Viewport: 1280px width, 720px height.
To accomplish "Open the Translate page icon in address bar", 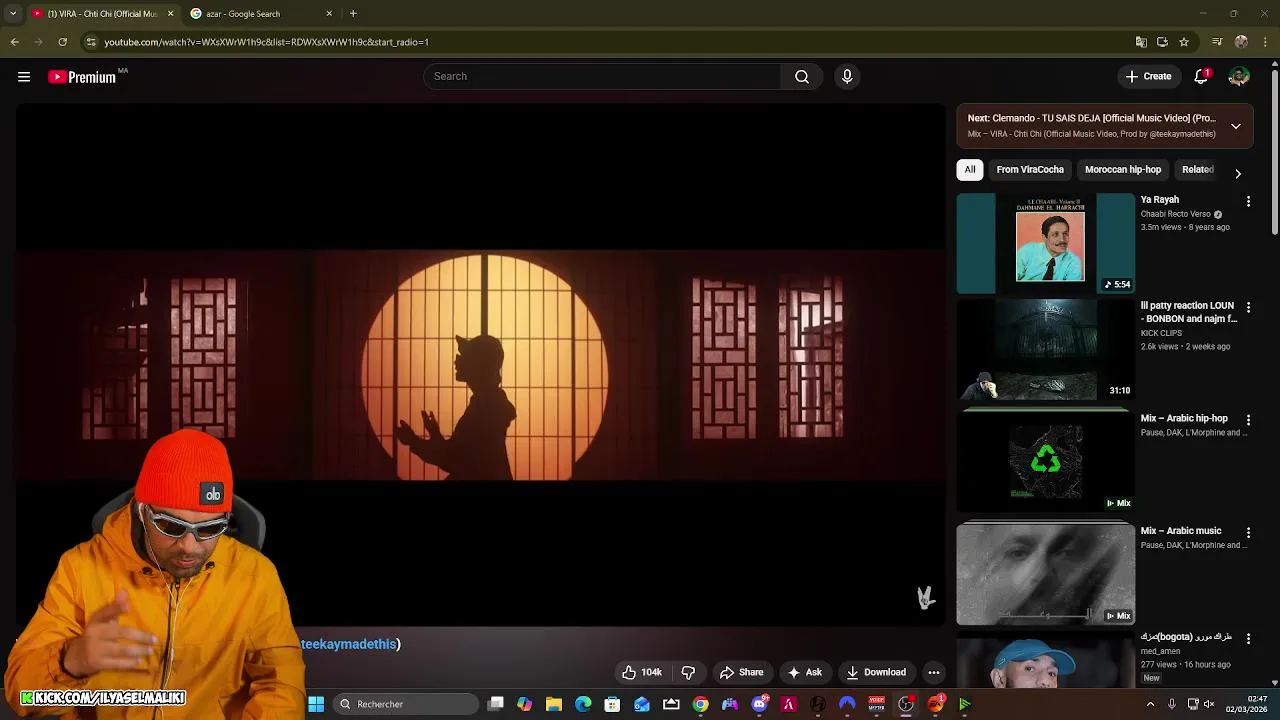I will 1141,42.
